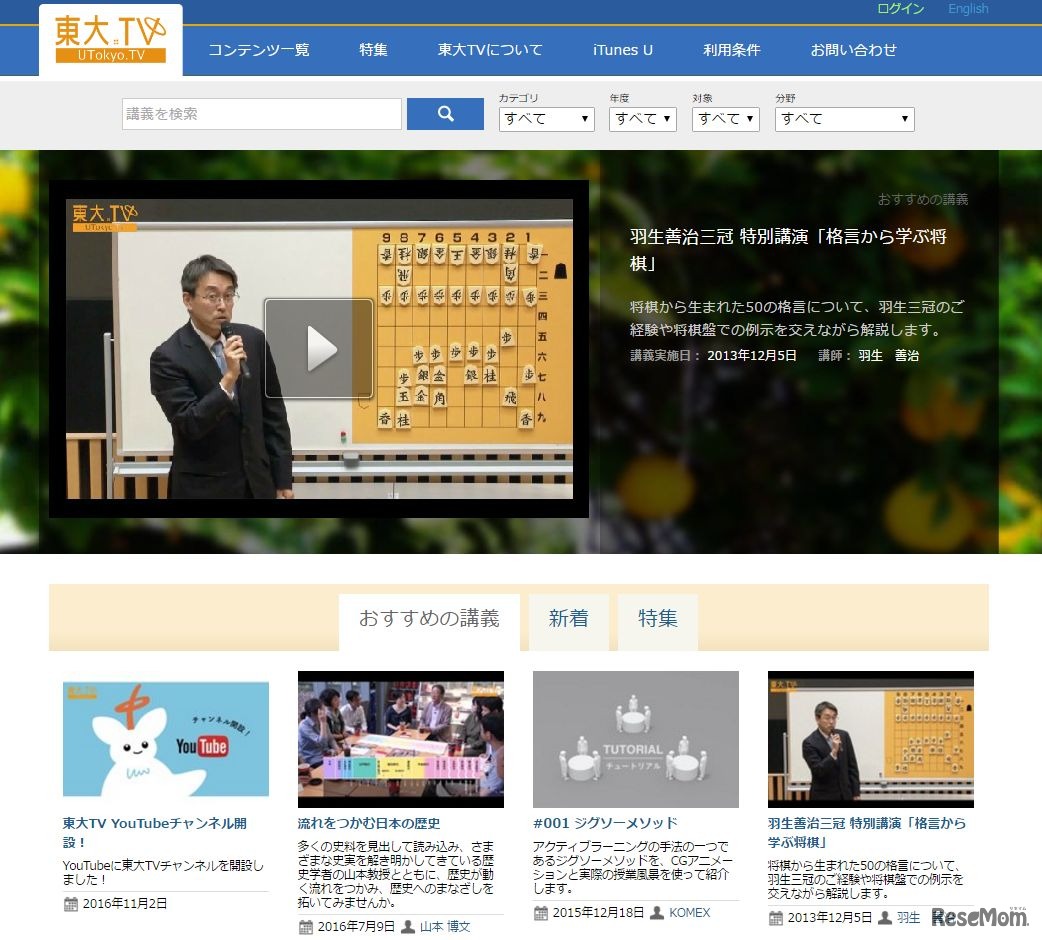The image size is (1042, 940).
Task: Open コンテンツ一覧 in navigation bar
Action: tap(259, 50)
